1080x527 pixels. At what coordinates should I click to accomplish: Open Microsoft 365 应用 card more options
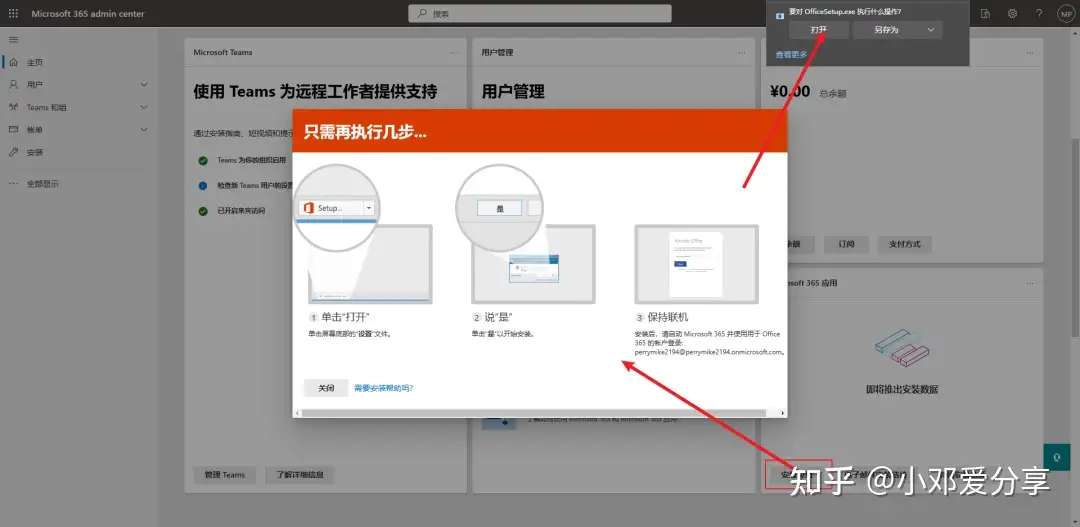tap(1030, 284)
